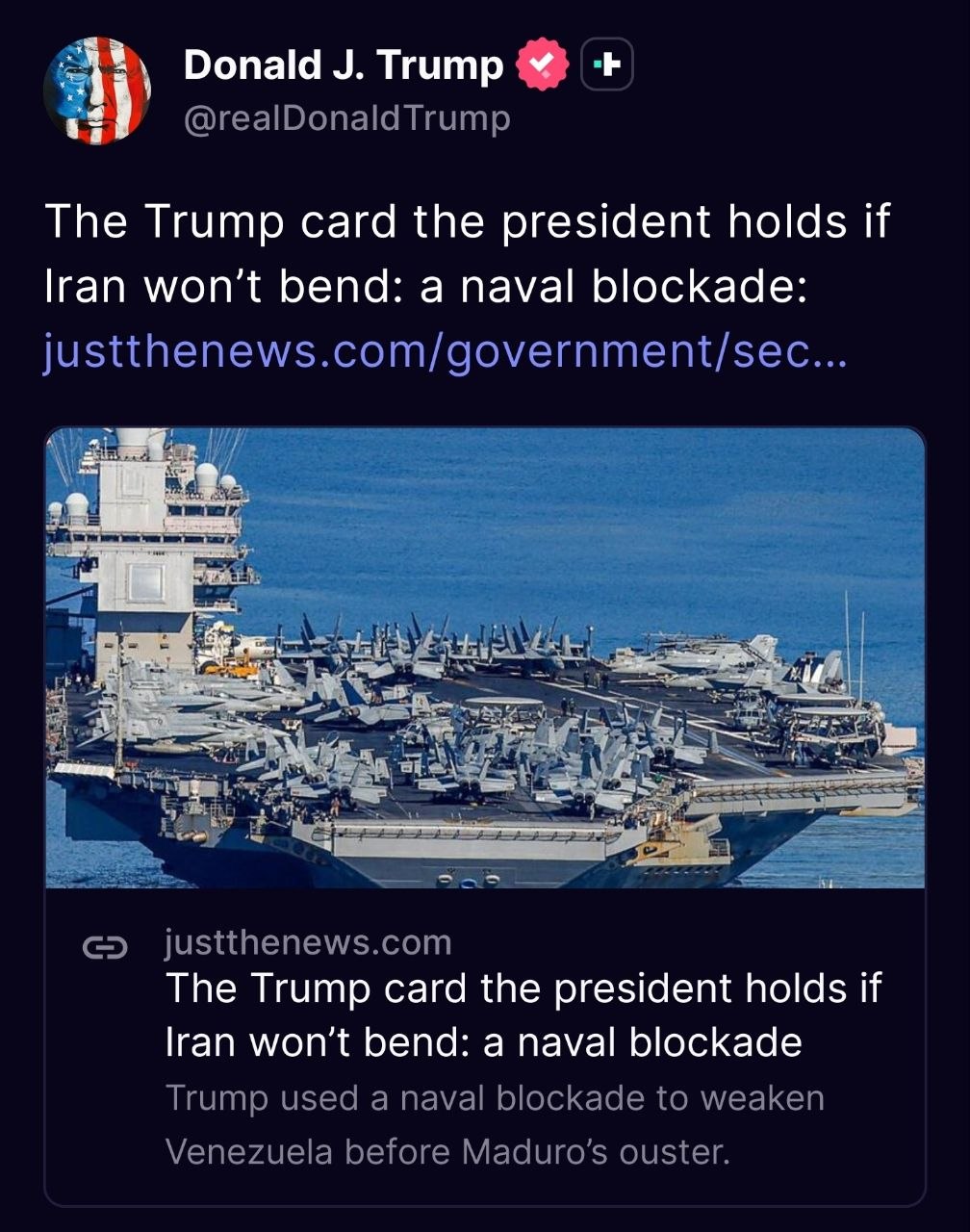Open the preview card headline about Trump card
Viewport: 970px width, 1232px height.
523,1014
